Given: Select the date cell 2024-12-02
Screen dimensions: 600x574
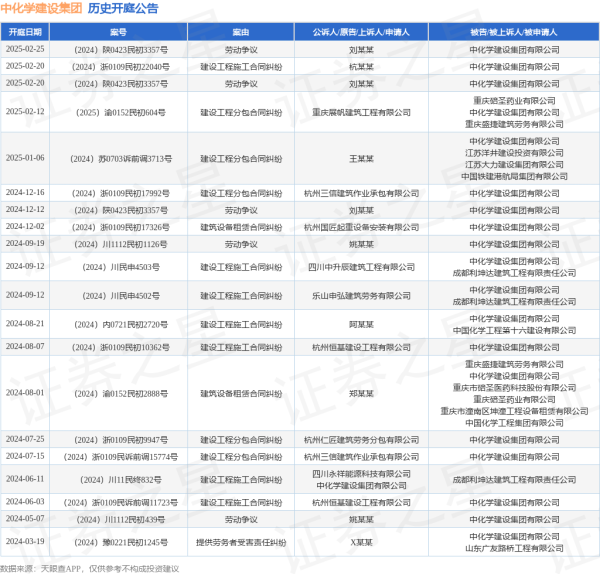Looking at the screenshot, I should (25, 227).
